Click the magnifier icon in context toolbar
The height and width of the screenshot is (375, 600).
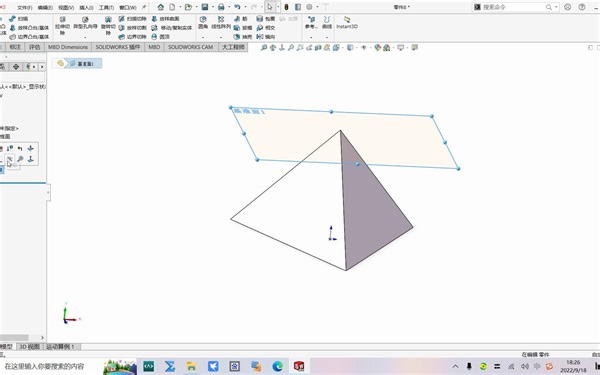[x=20, y=158]
